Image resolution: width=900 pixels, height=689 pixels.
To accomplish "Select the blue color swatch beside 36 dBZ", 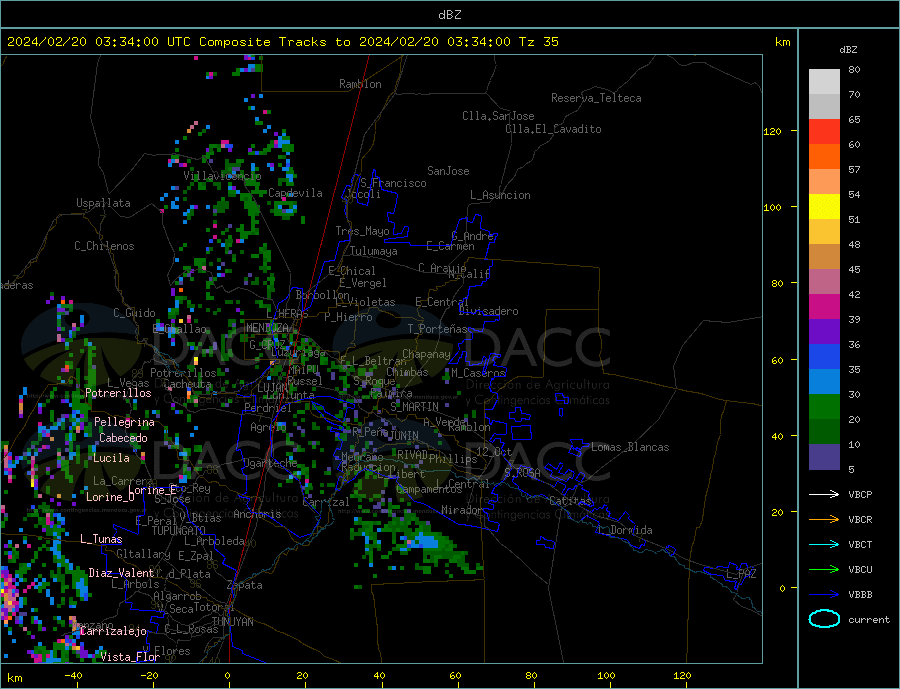I will 824,357.
